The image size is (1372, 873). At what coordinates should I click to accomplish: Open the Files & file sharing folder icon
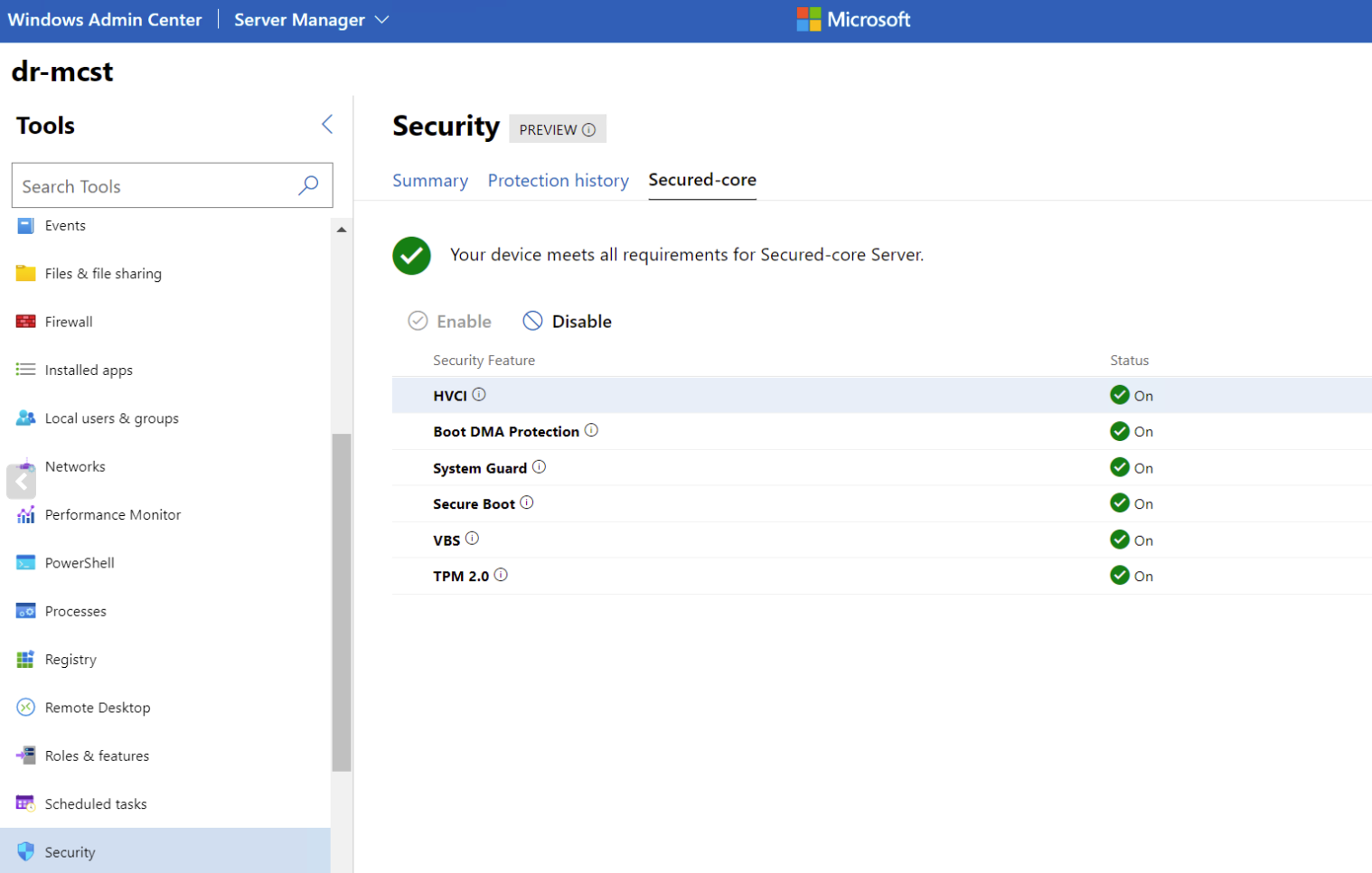pyautogui.click(x=25, y=274)
